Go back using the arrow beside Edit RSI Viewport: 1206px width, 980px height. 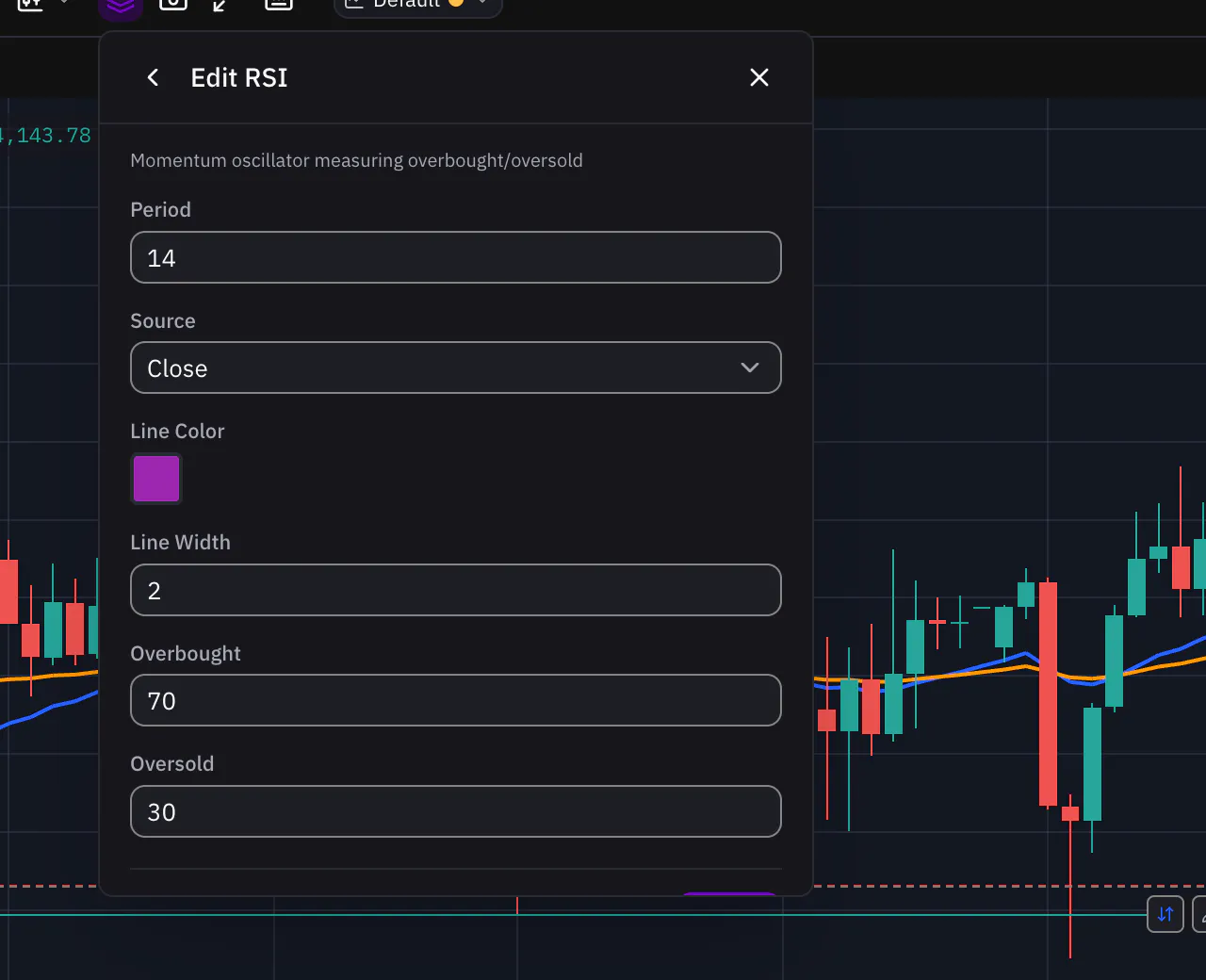point(153,77)
